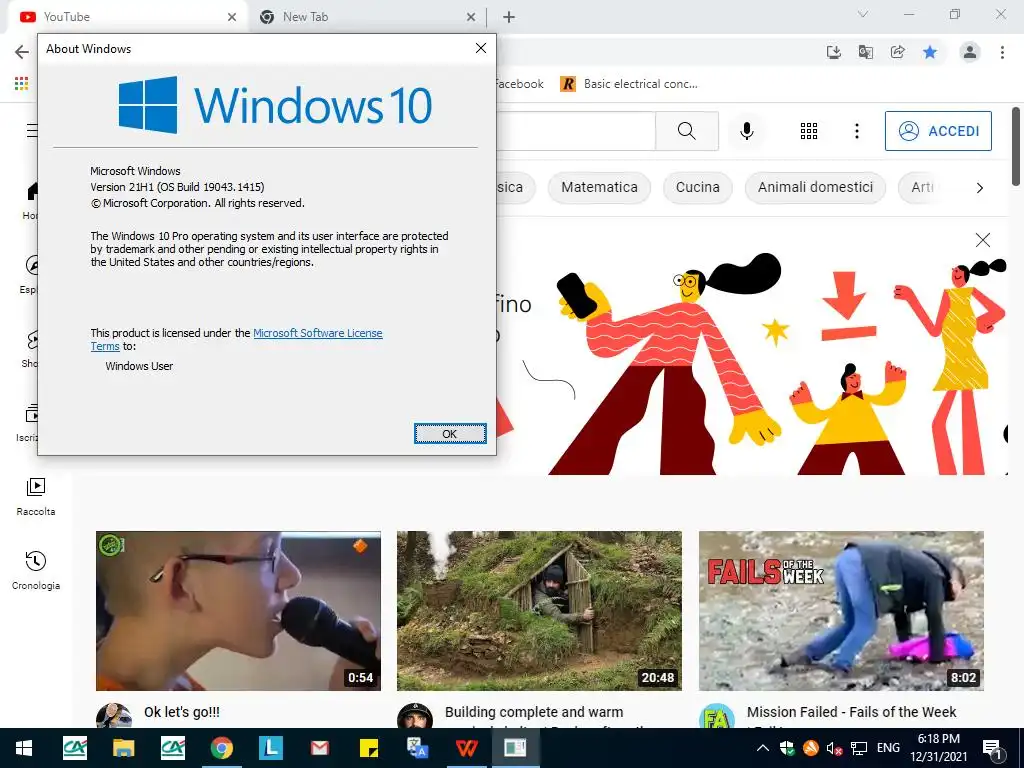
Task: Open the blue L app on taskbar
Action: [270, 748]
